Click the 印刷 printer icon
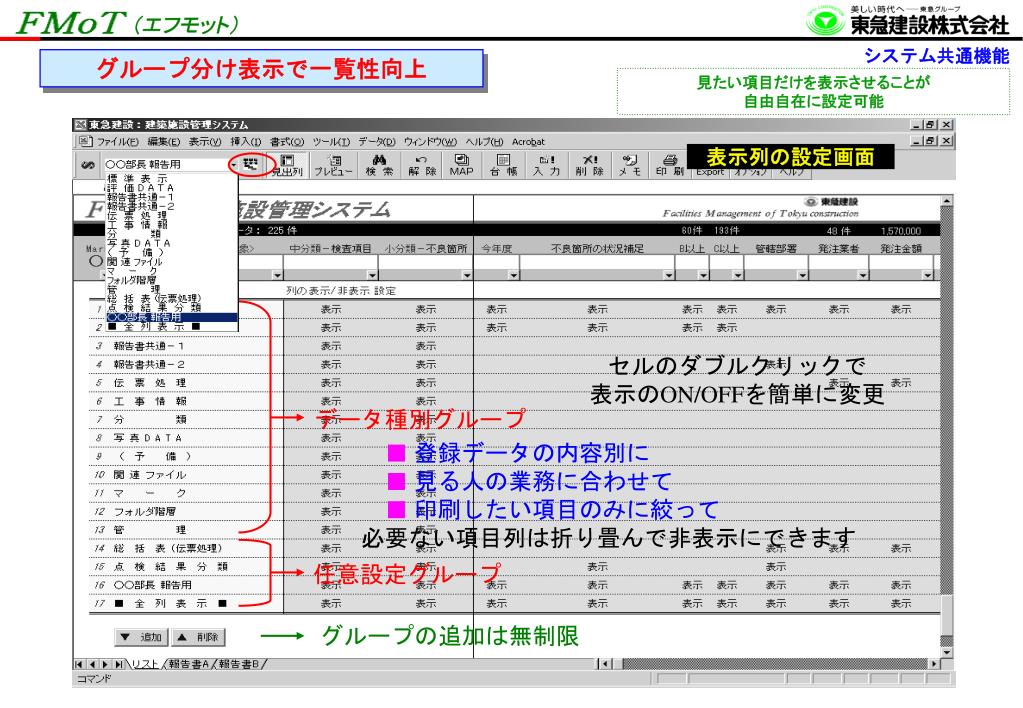This screenshot has height=708, width=1023. pos(670,166)
